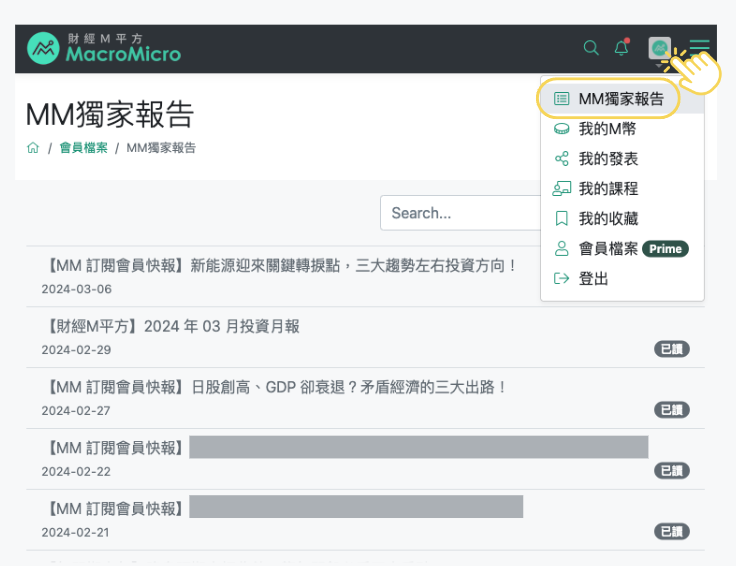Click 登出 to log out

(x=622, y=279)
